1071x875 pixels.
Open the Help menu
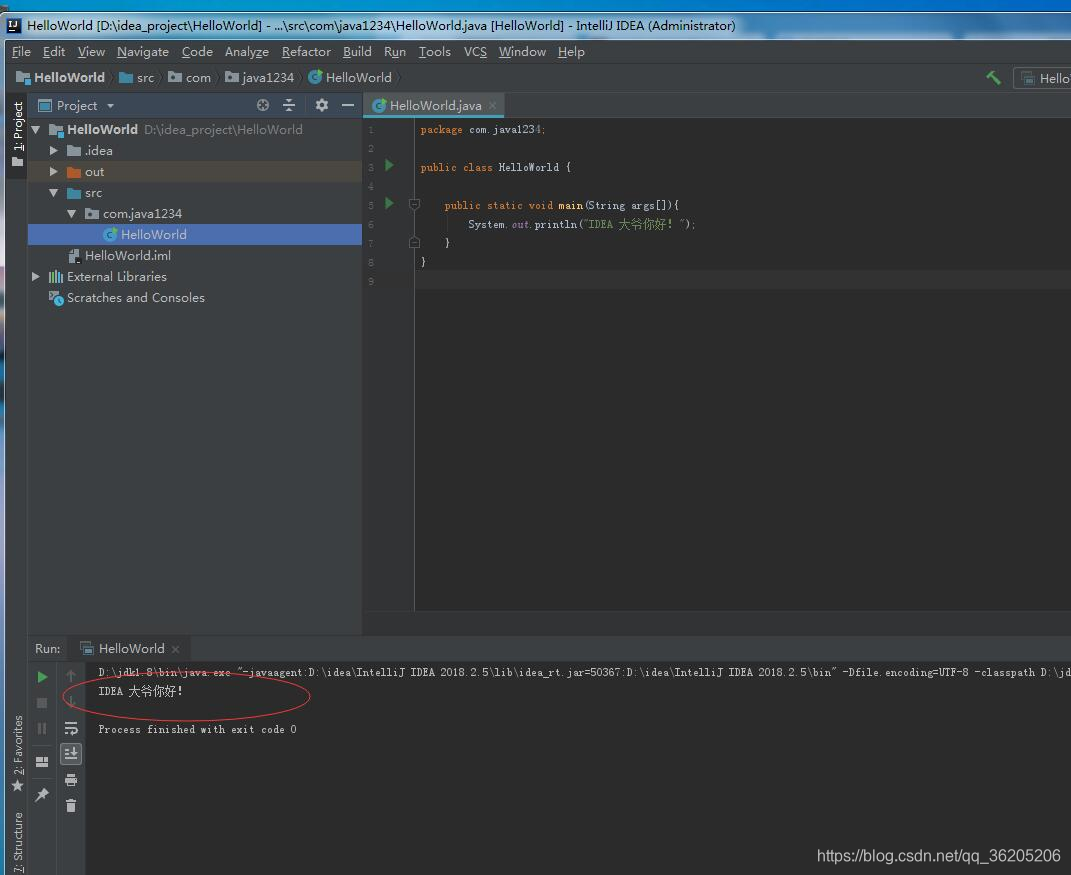571,52
